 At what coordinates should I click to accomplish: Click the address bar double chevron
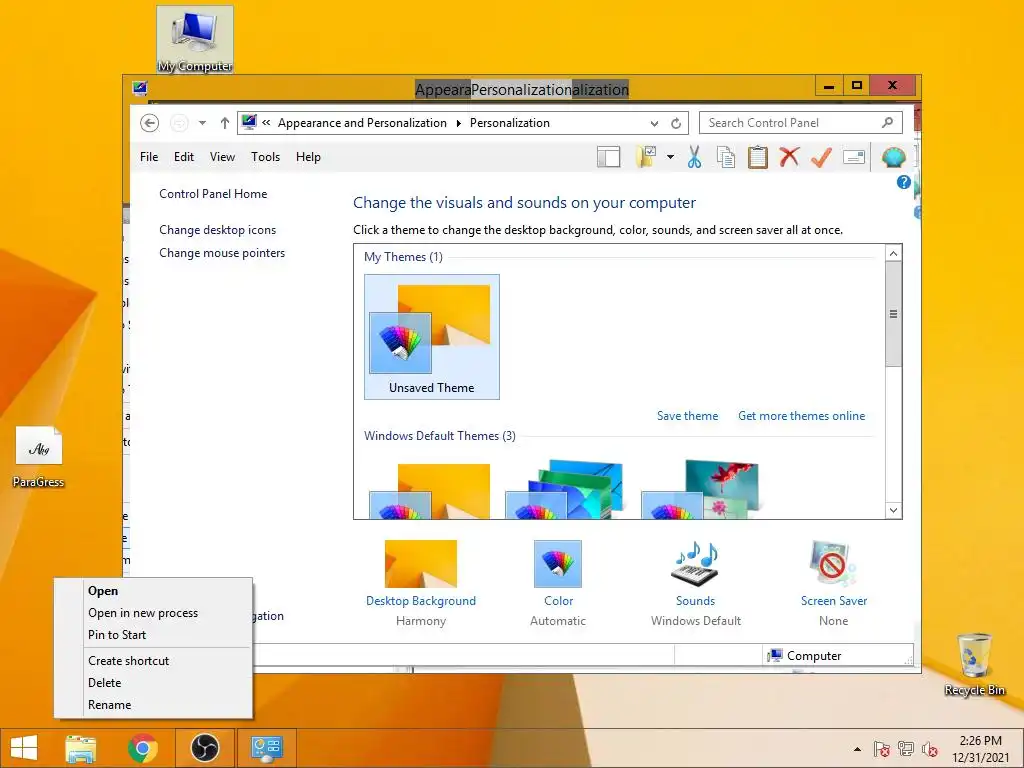click(x=266, y=123)
